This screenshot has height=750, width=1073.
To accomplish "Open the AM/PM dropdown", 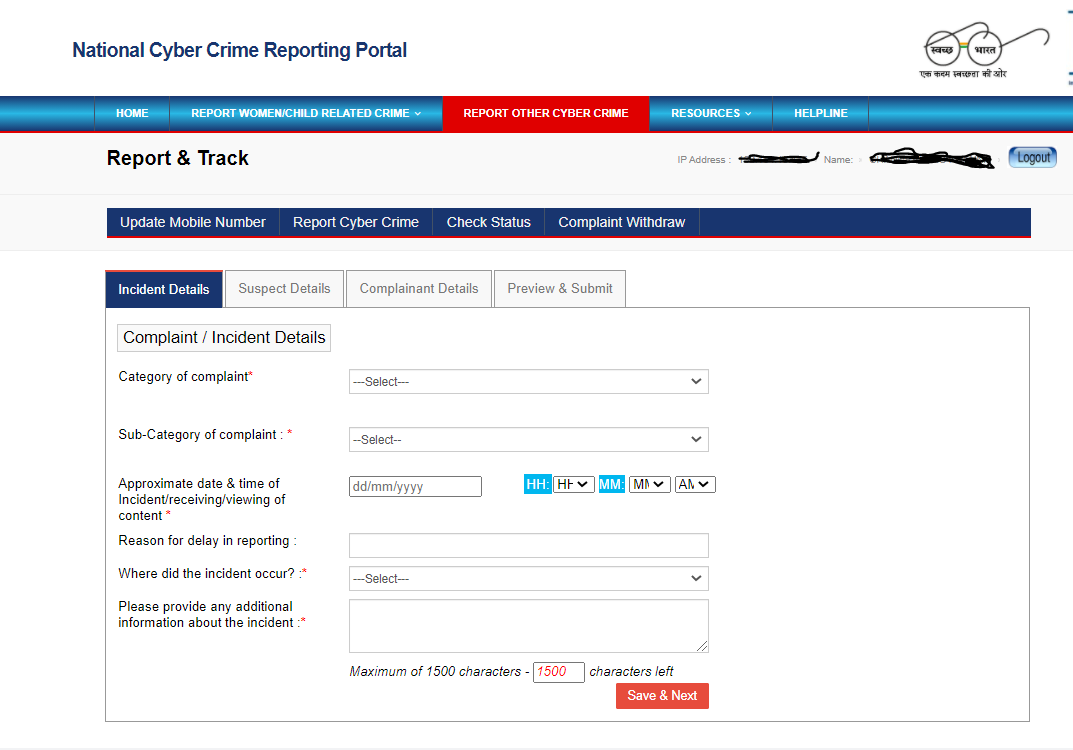I will tap(695, 484).
